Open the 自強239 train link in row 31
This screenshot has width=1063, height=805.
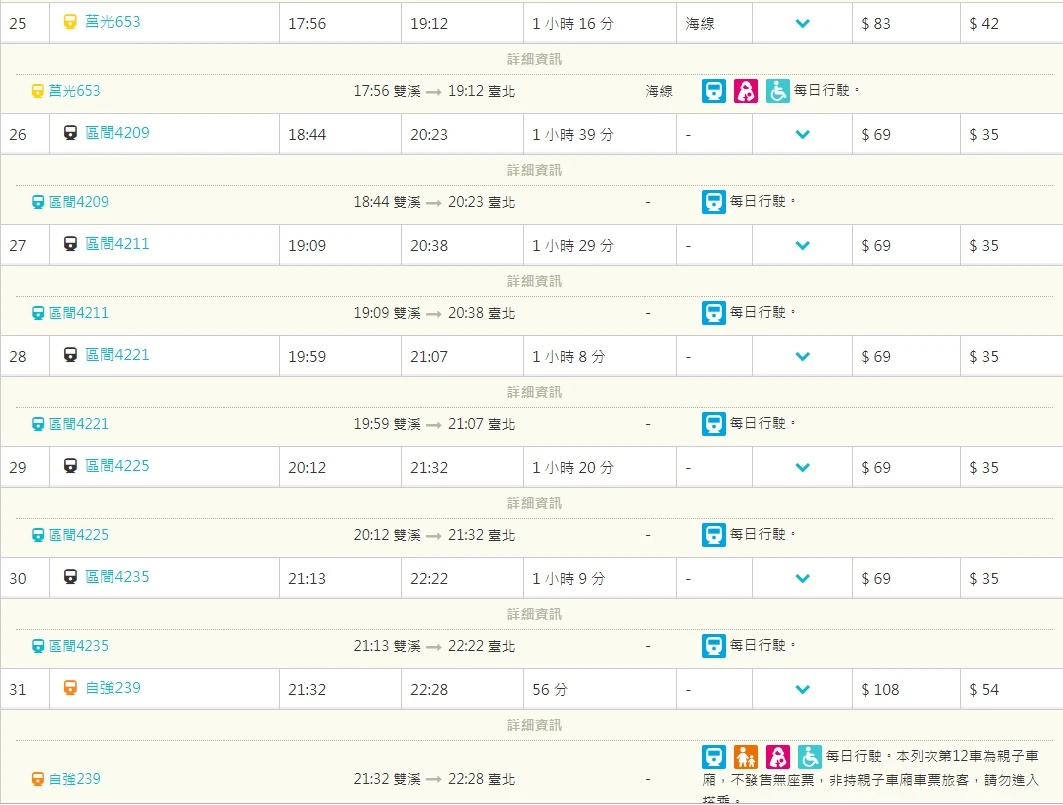113,688
